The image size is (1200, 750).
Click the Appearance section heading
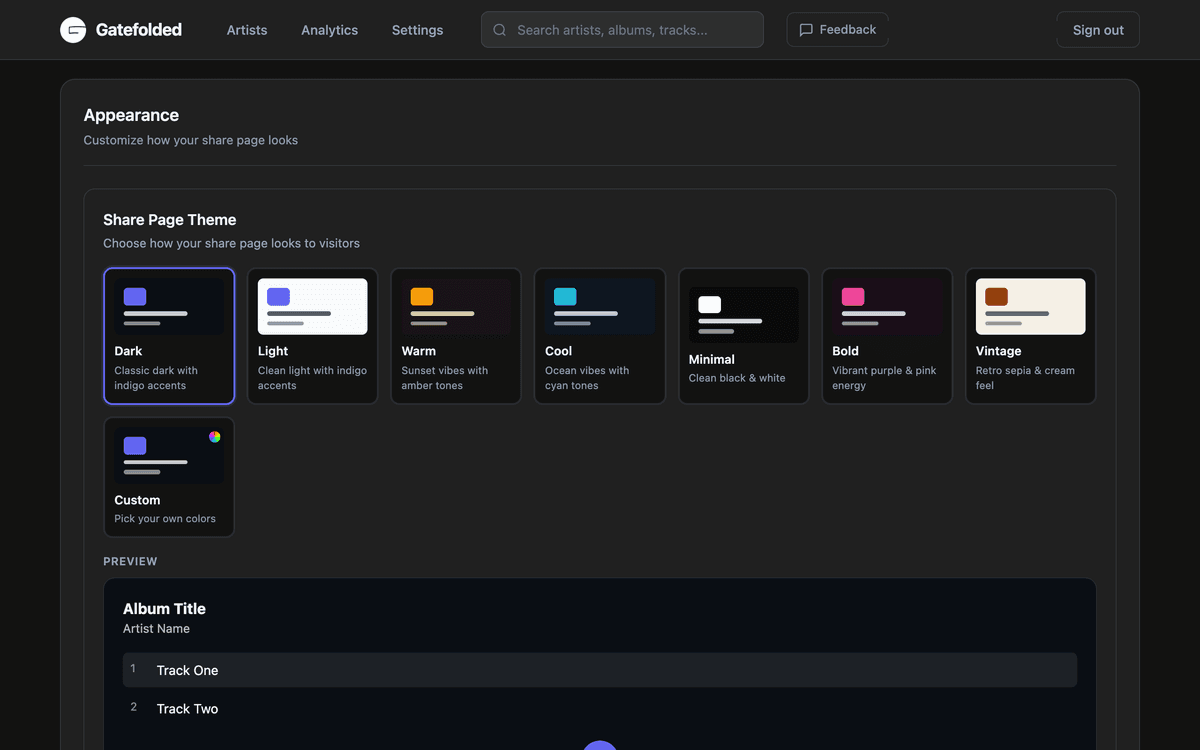coord(131,115)
